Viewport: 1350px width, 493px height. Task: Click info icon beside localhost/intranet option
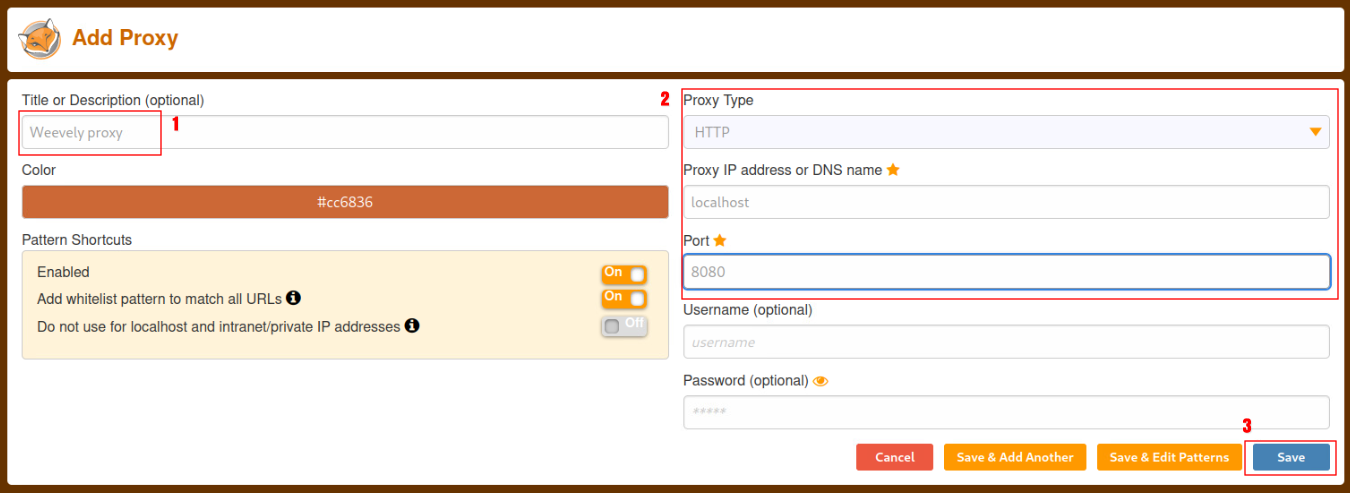(412, 326)
